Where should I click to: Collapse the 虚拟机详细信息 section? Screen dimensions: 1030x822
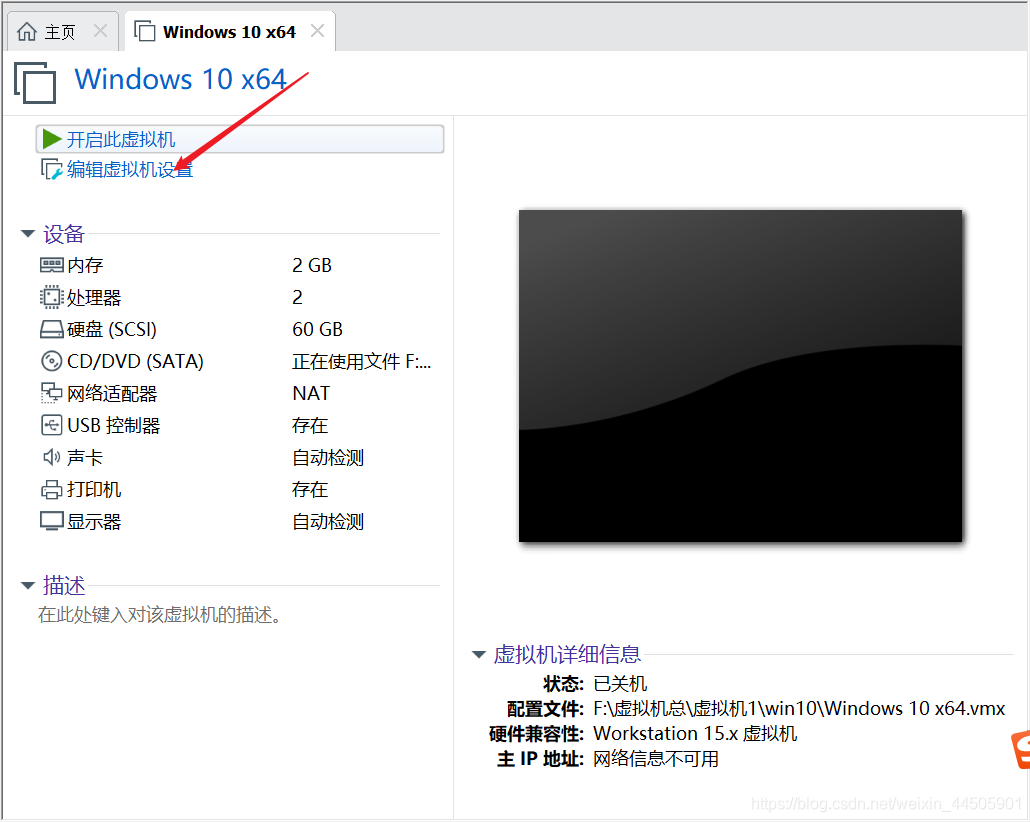(x=479, y=654)
